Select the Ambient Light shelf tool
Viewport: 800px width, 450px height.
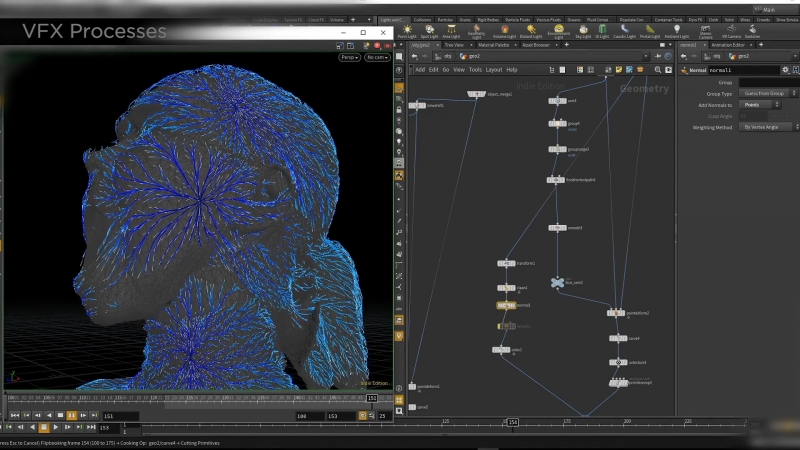677,31
